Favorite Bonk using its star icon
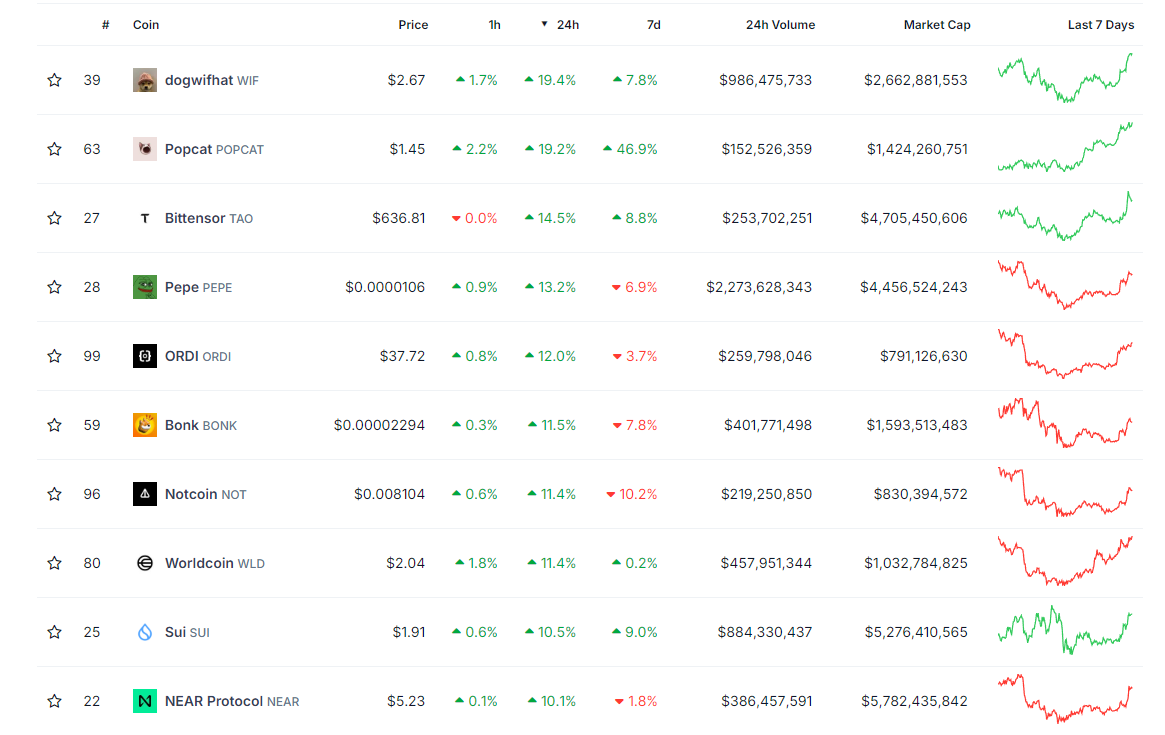1165x735 pixels. pyautogui.click(x=54, y=425)
